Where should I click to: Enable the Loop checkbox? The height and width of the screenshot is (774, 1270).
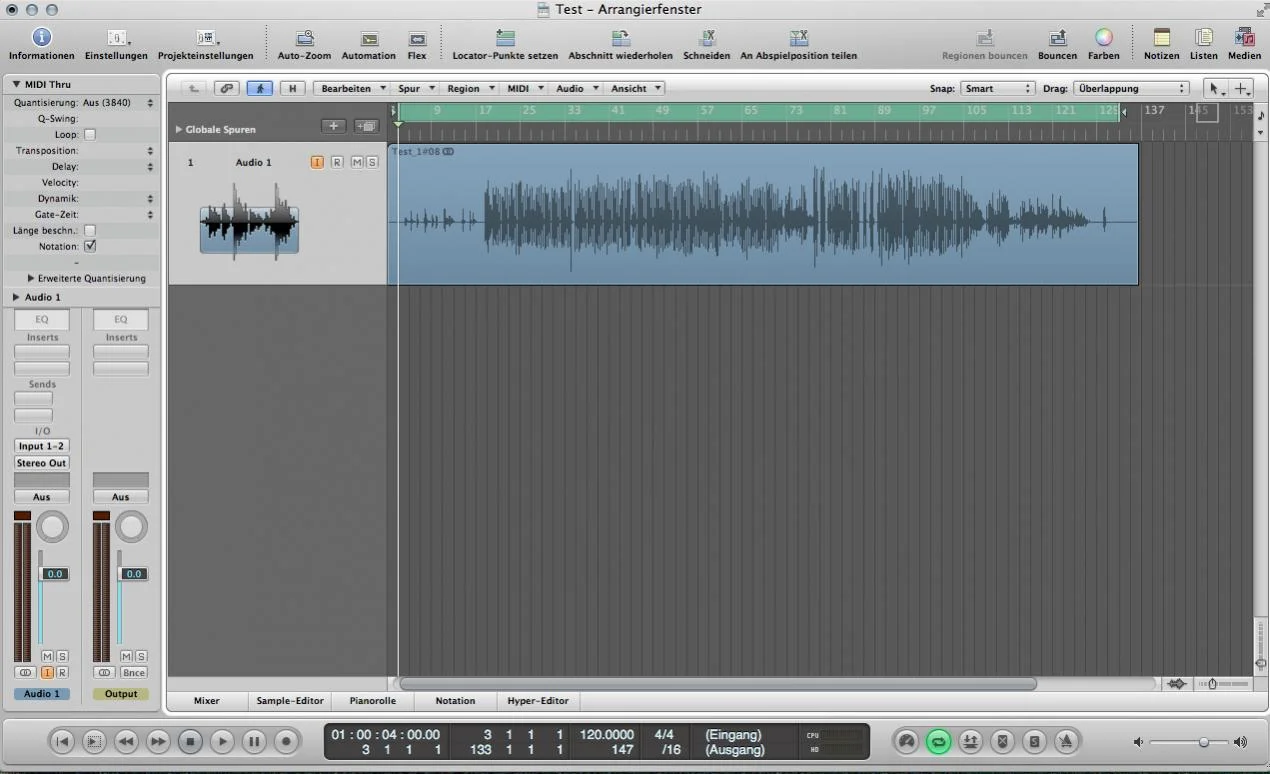coord(90,135)
